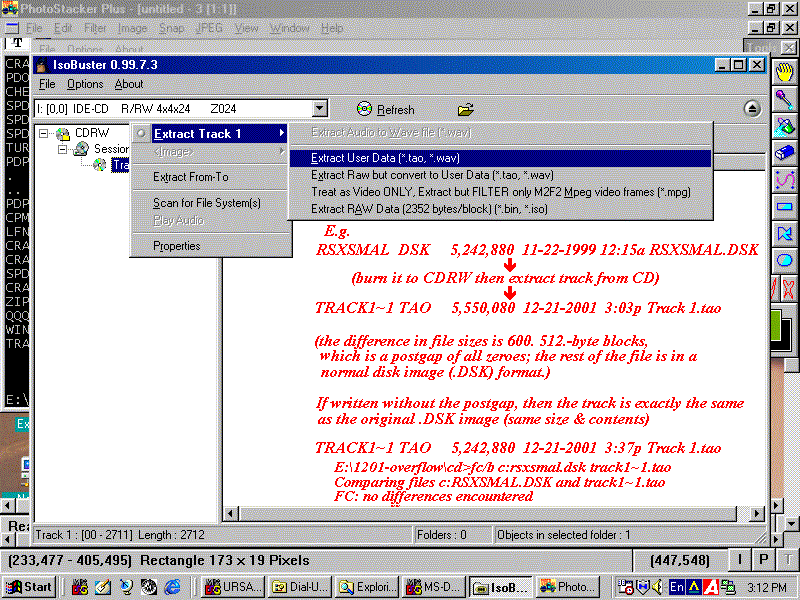Select the Text tool marked T in PhotoStacker
Screen dimensions: 800x600
[x=18, y=43]
